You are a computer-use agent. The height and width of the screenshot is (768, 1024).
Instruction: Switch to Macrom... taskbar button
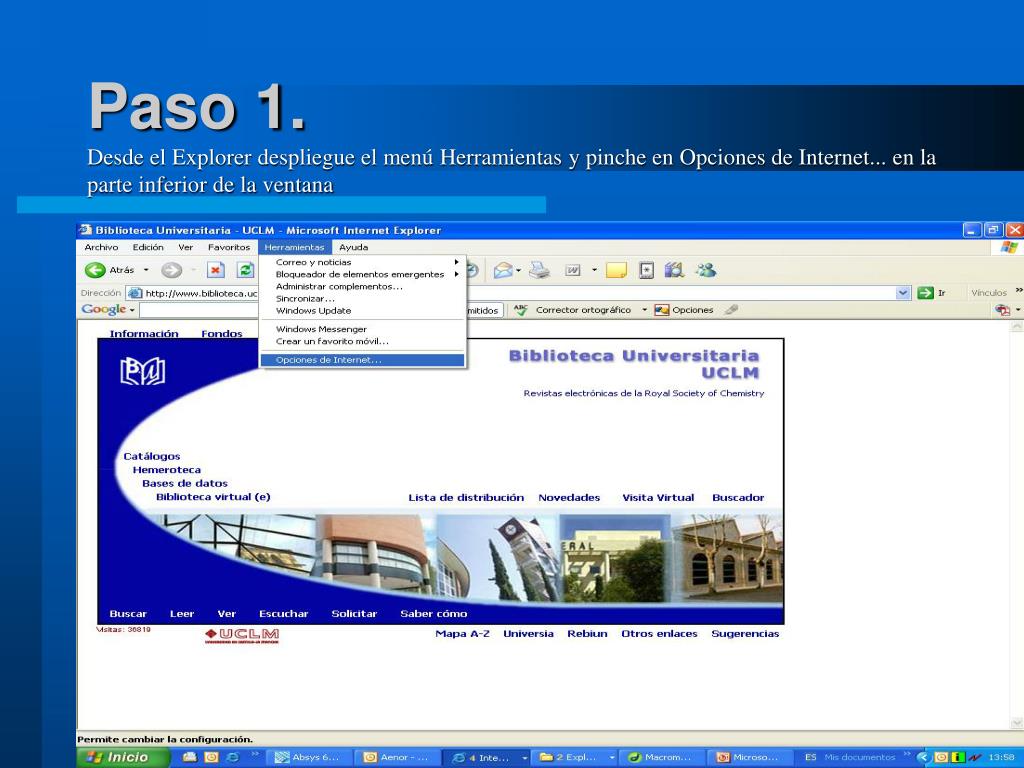[x=661, y=758]
